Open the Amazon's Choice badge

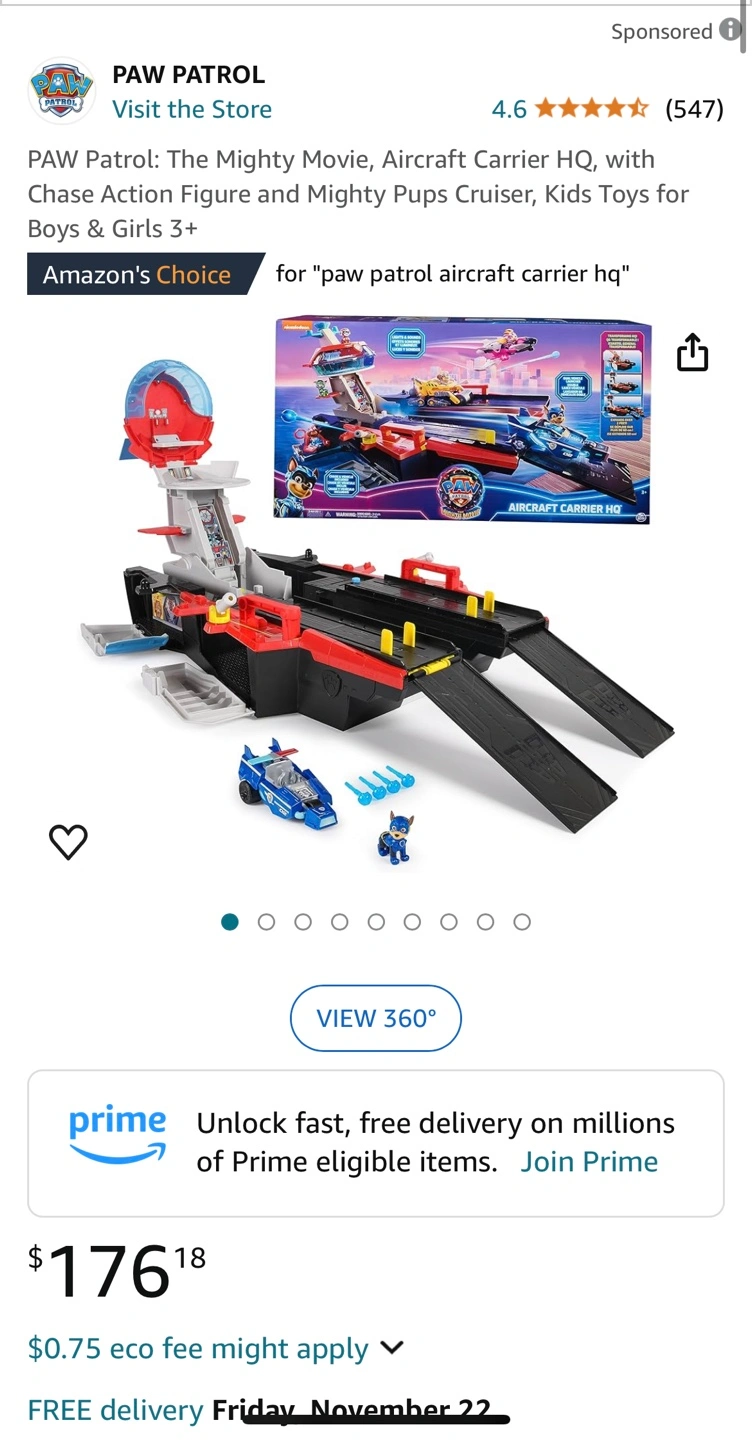click(x=146, y=274)
